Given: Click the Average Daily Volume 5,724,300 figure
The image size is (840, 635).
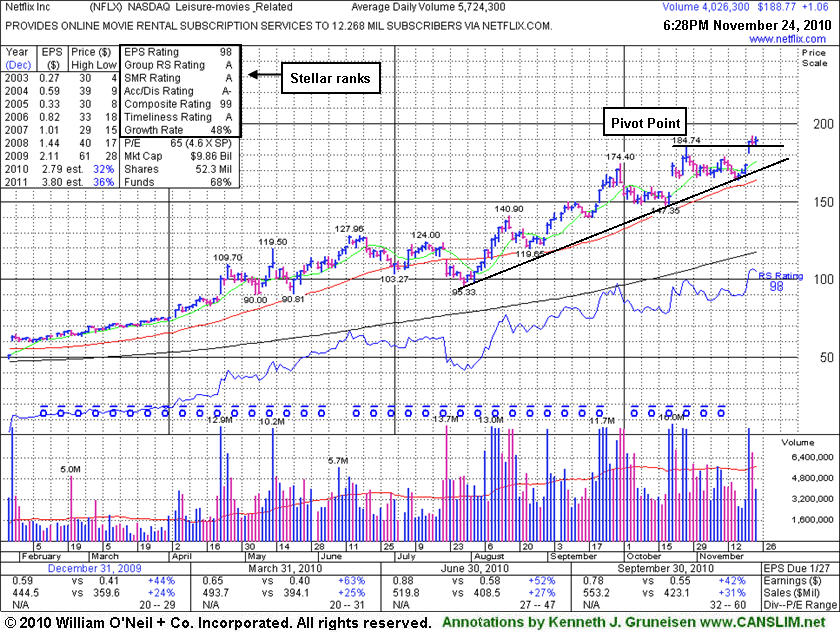Looking at the screenshot, I should tap(428, 7).
